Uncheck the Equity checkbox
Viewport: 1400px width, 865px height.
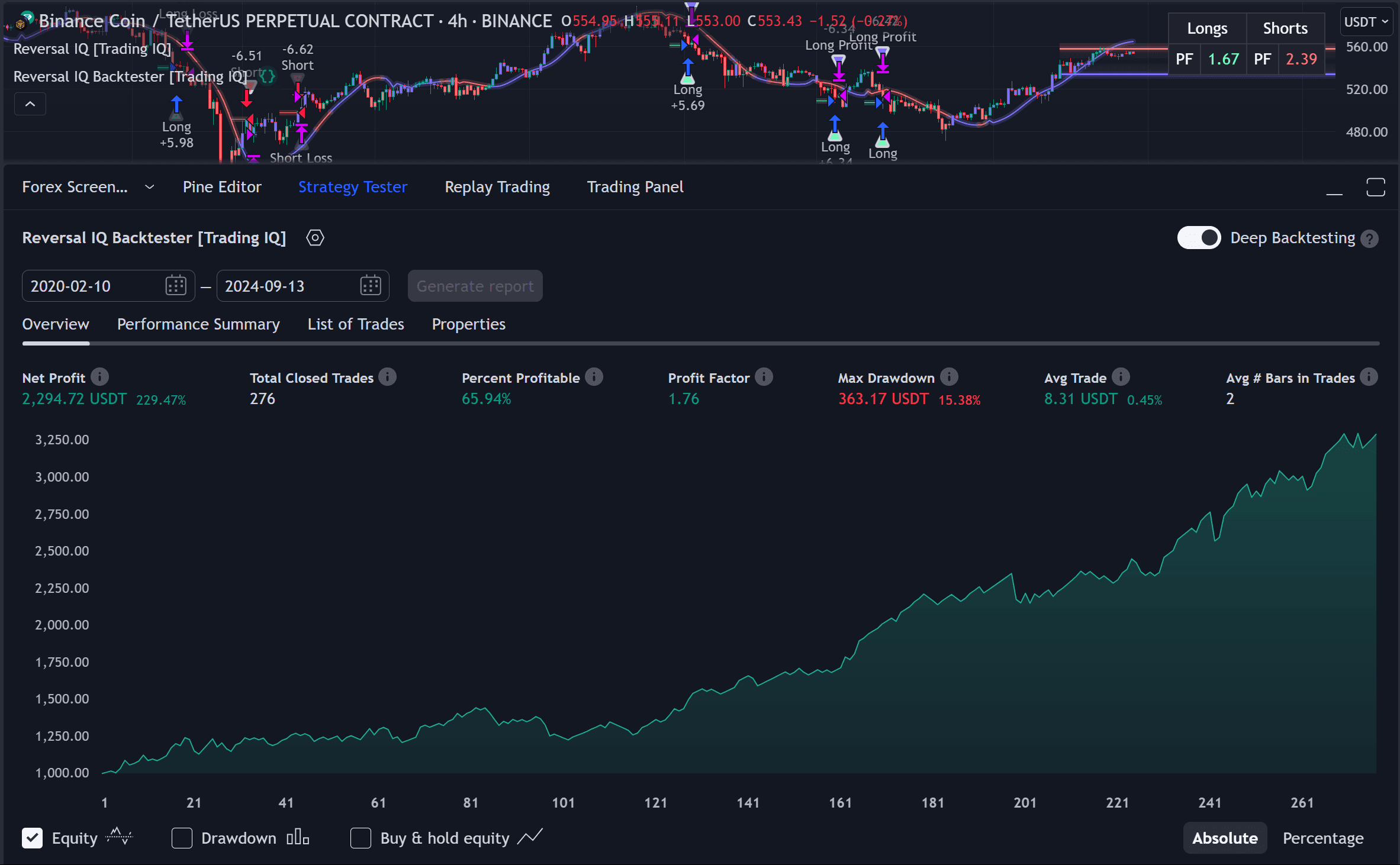pos(33,838)
